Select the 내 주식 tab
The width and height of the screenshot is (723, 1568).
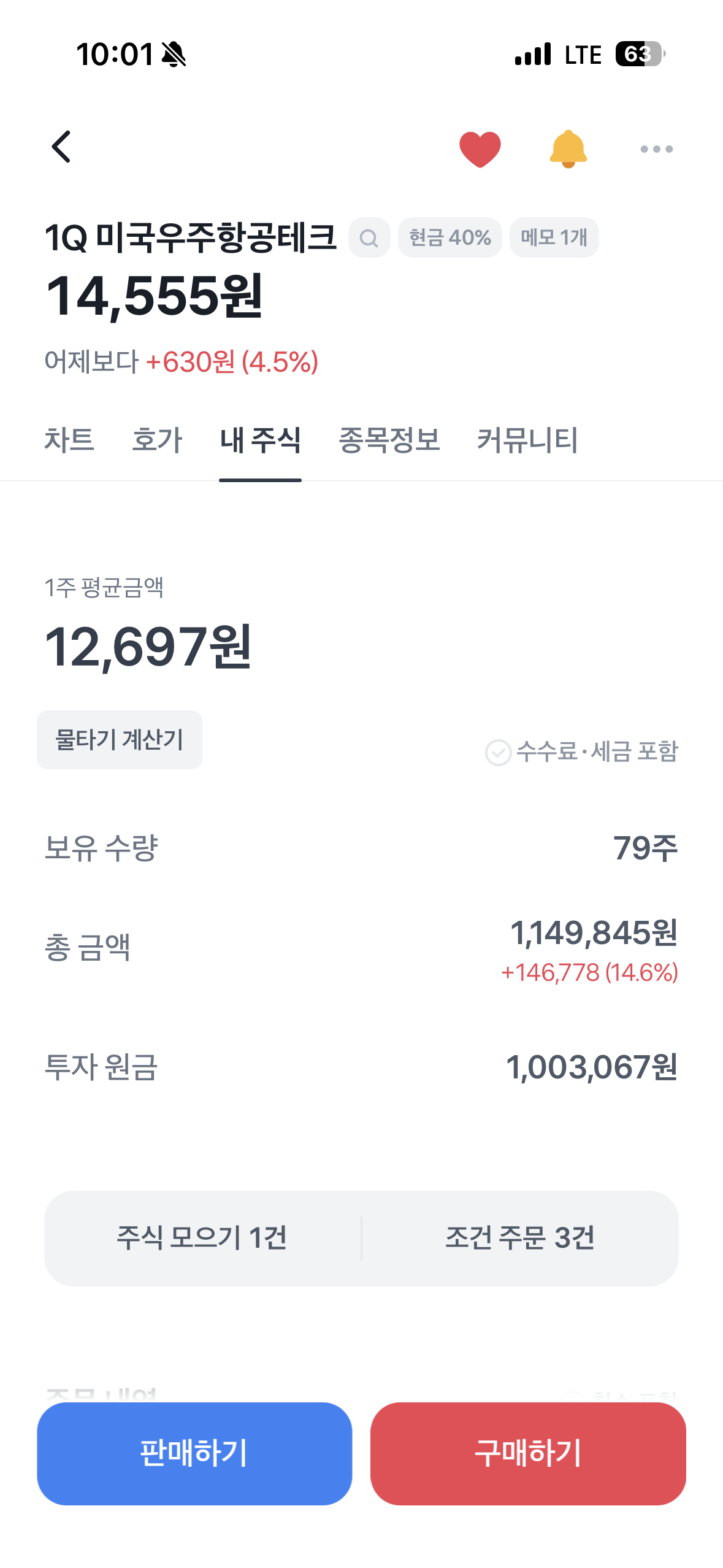260,440
